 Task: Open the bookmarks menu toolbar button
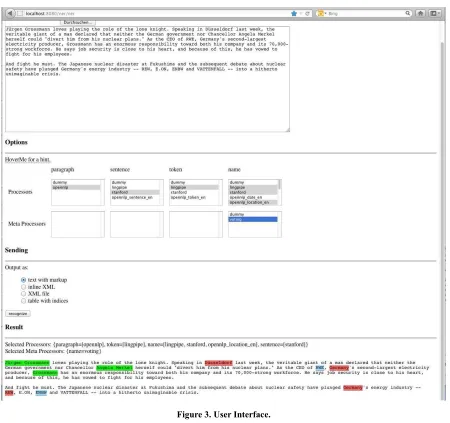(434, 13)
